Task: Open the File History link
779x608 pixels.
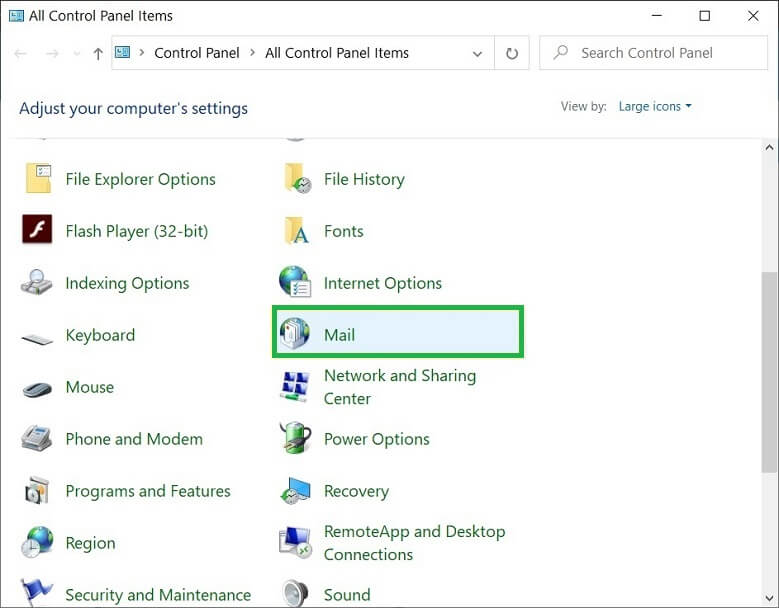Action: pos(364,179)
